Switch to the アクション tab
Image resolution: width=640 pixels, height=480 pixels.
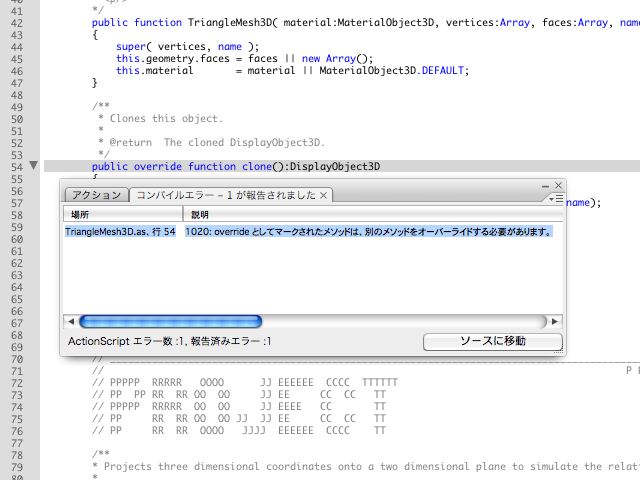pyautogui.click(x=95, y=195)
